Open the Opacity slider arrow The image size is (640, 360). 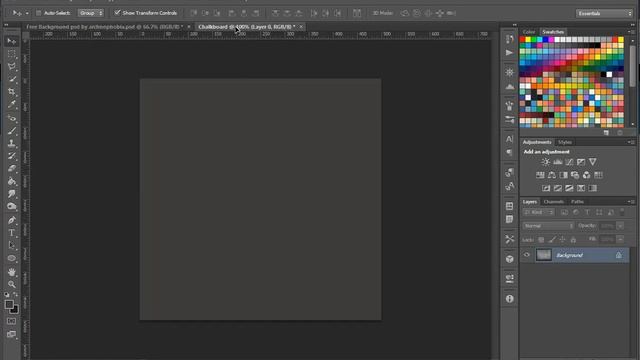coord(620,226)
